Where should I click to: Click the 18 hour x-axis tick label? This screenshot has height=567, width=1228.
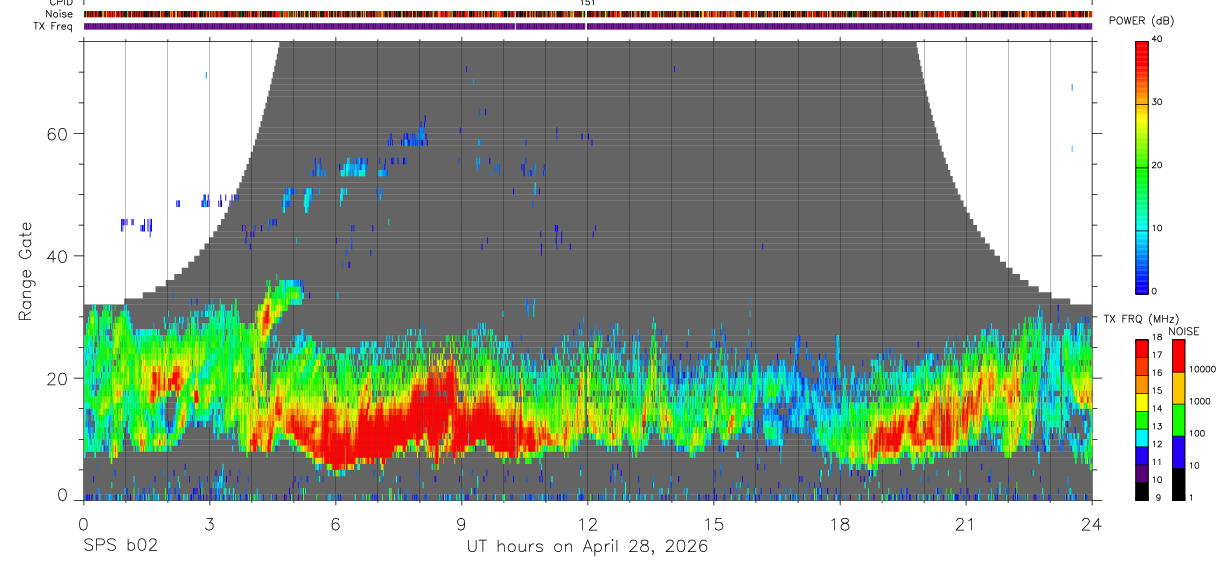(x=840, y=525)
